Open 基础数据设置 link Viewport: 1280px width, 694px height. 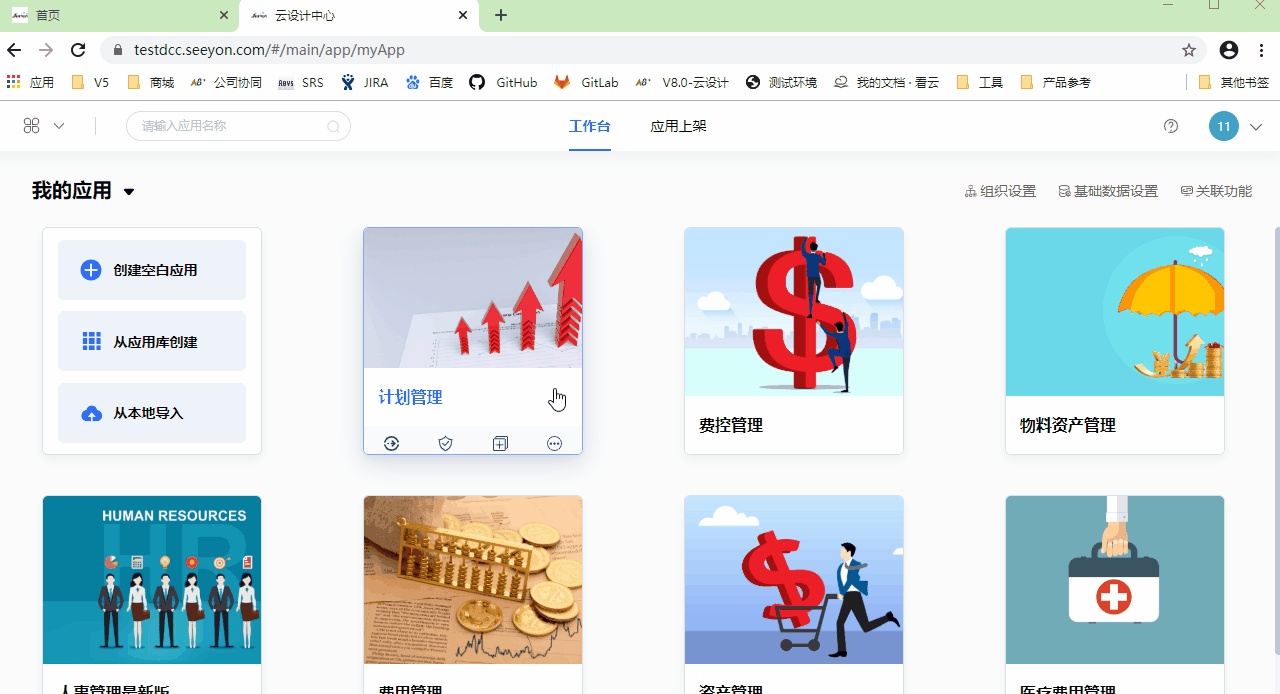tap(1108, 191)
